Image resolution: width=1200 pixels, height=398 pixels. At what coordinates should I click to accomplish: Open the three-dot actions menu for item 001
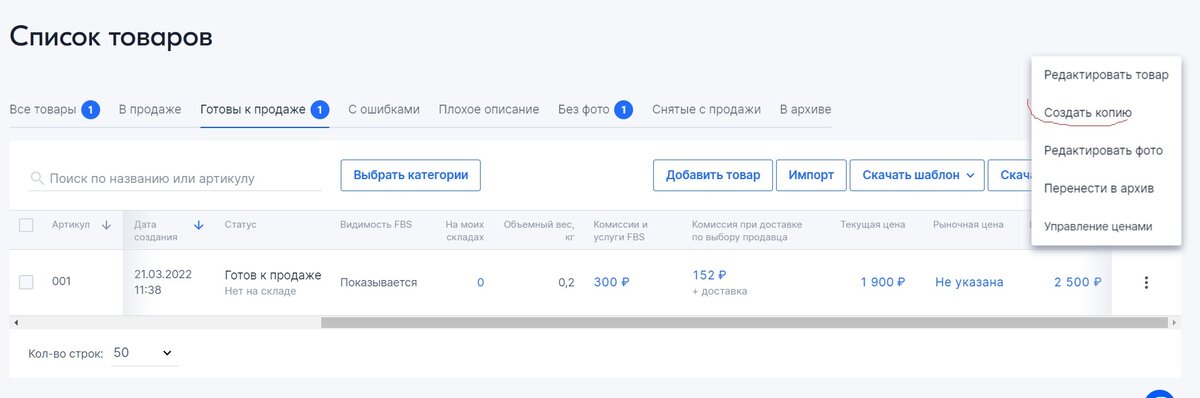[x=1146, y=283]
